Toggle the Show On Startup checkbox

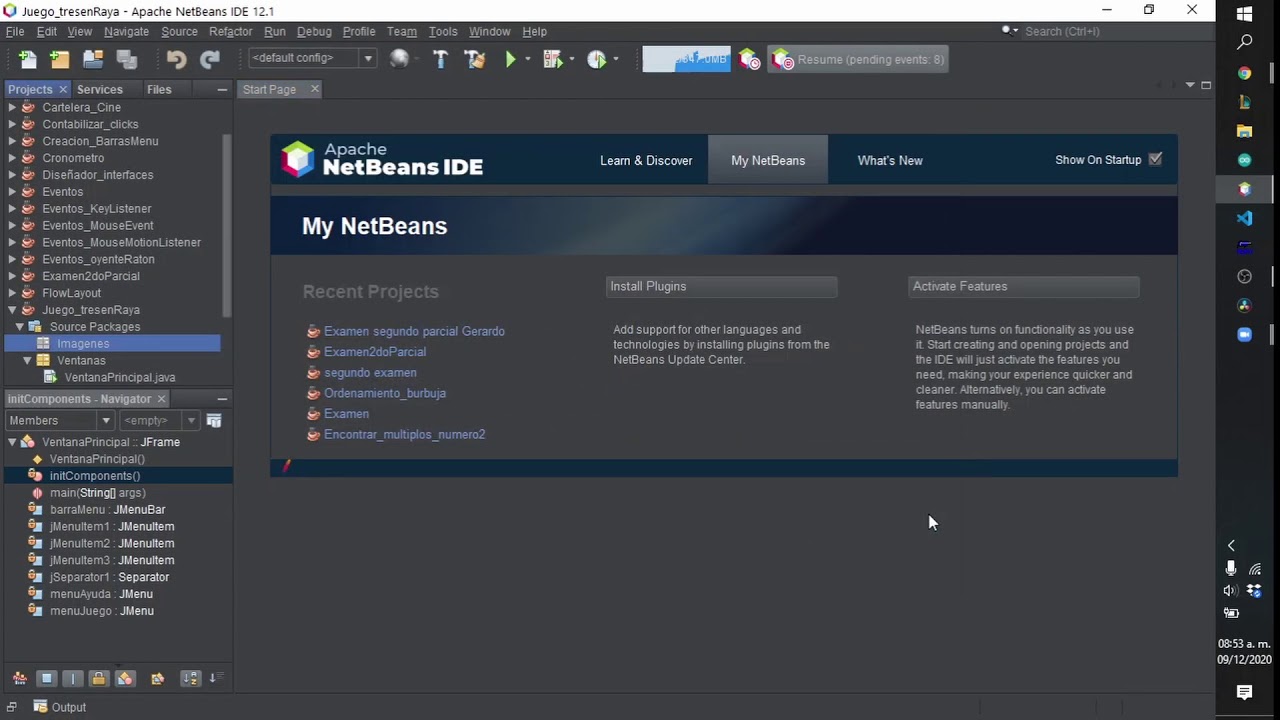click(1155, 159)
